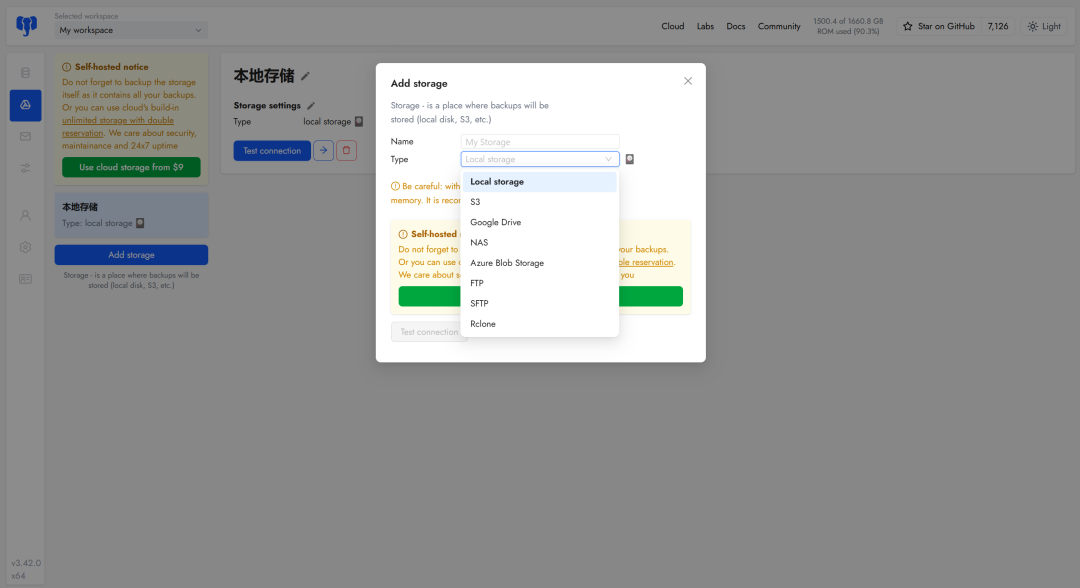The image size is (1080, 588).
Task: Open the Labs link in header
Action: point(705,26)
